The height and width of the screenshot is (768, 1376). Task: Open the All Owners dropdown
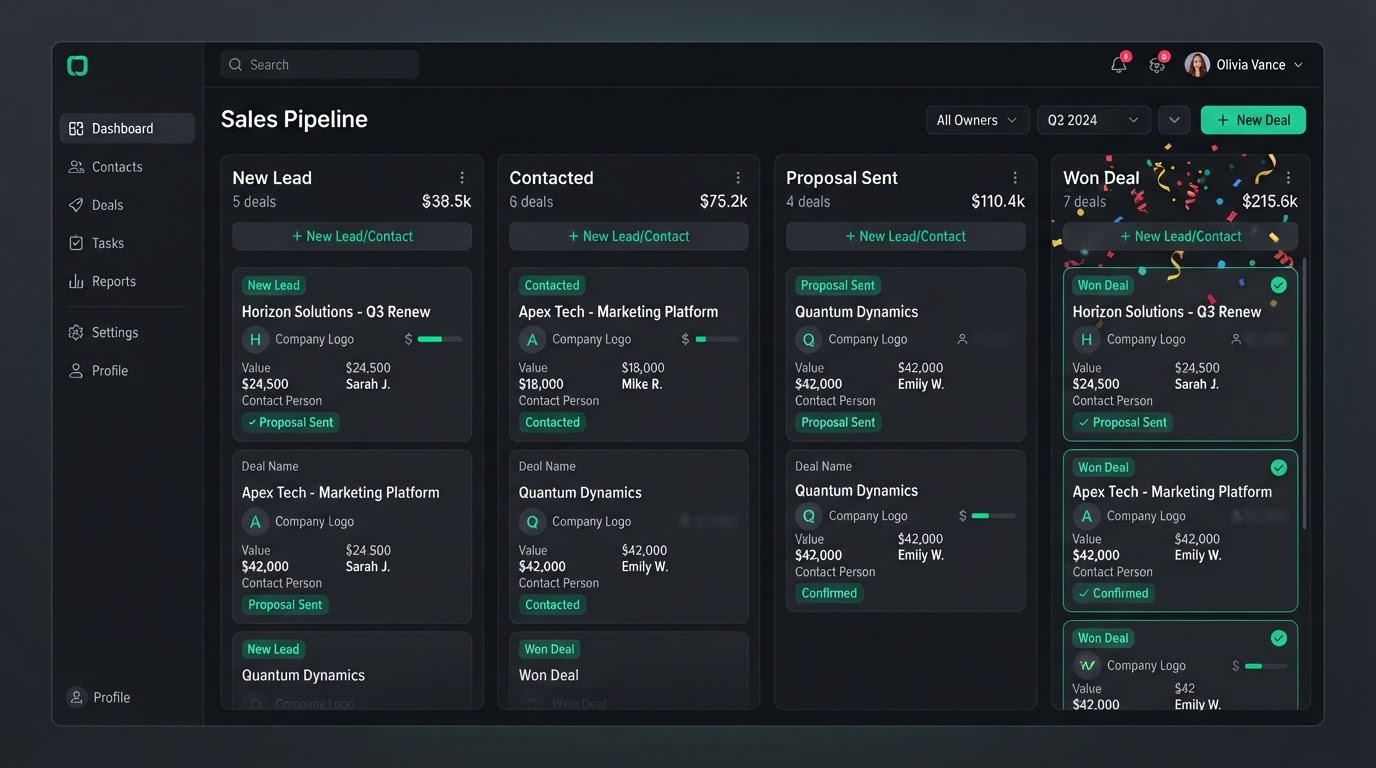coord(978,120)
